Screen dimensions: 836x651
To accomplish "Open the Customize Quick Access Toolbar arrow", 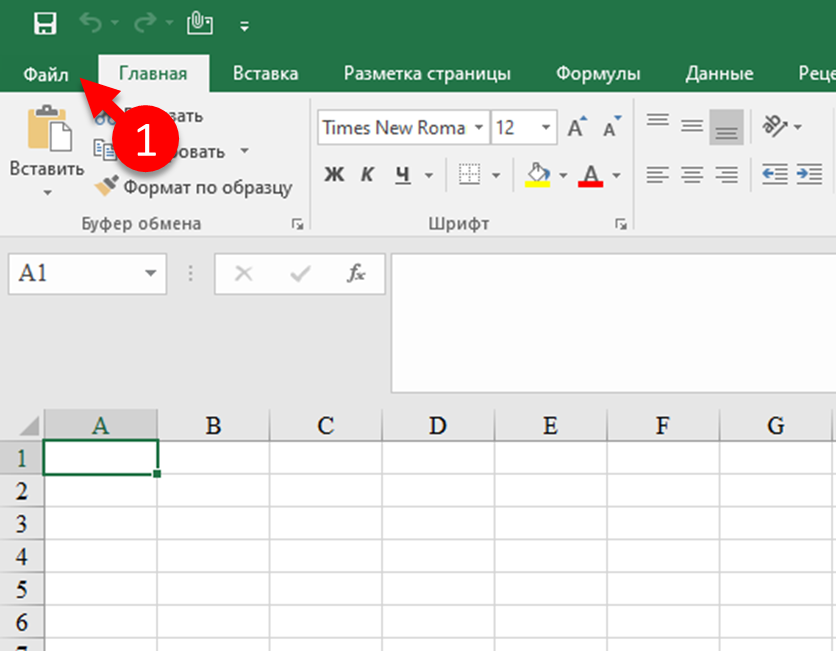I will (244, 26).
